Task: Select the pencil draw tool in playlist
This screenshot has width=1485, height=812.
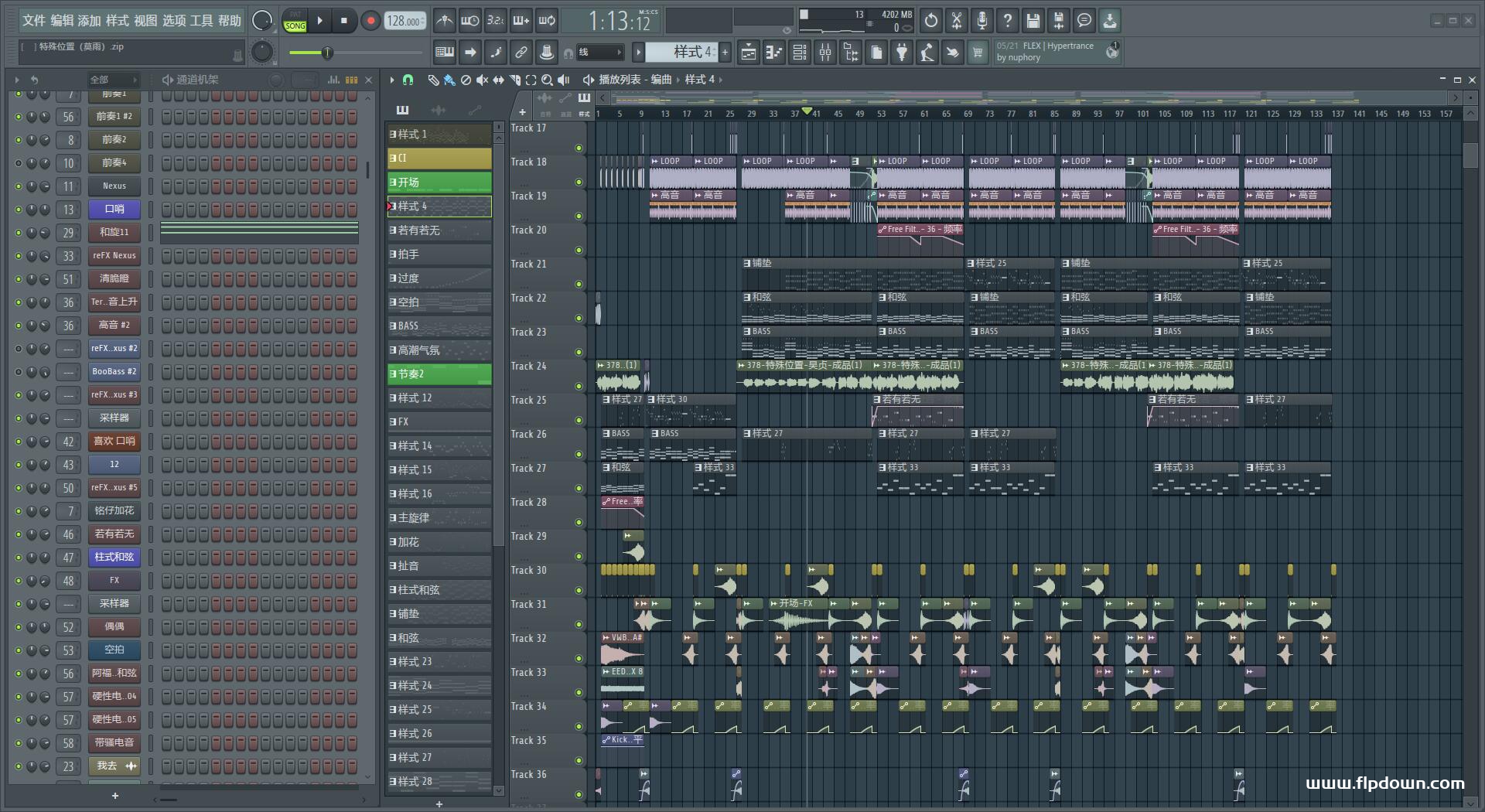Action: coord(433,80)
